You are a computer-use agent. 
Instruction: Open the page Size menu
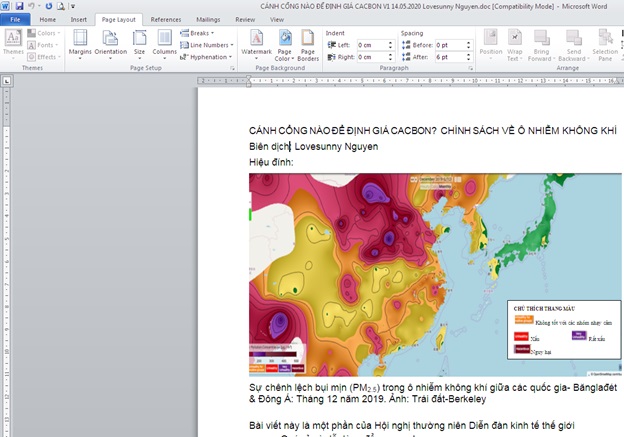click(139, 42)
